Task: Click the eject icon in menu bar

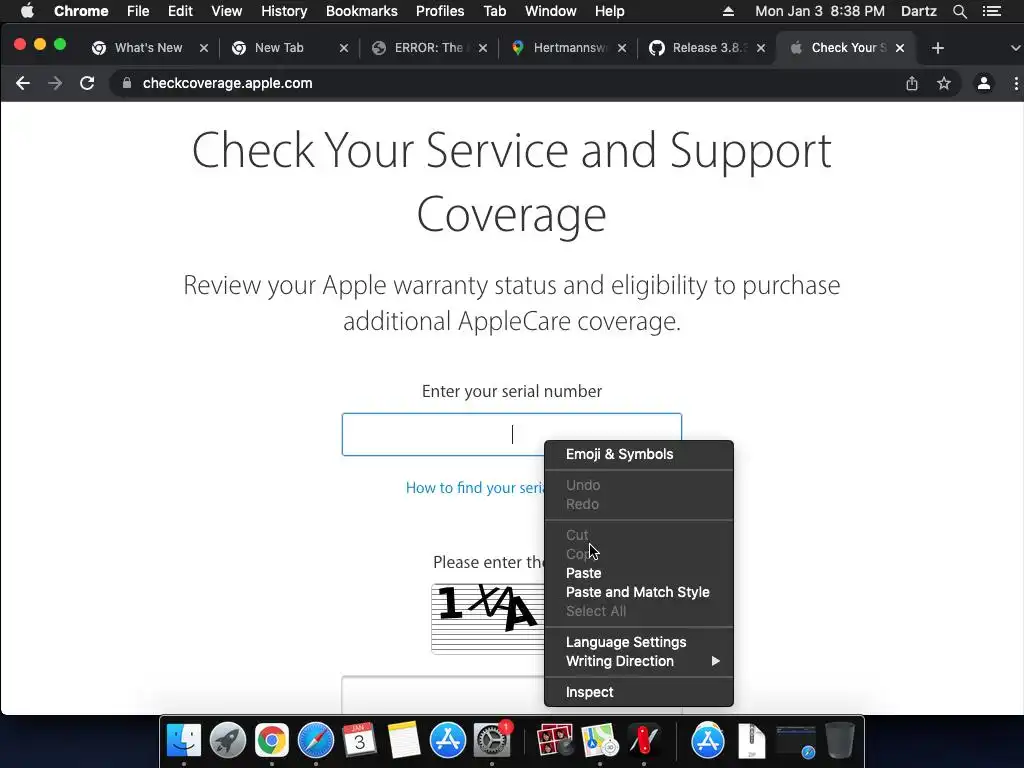Action: point(728,11)
